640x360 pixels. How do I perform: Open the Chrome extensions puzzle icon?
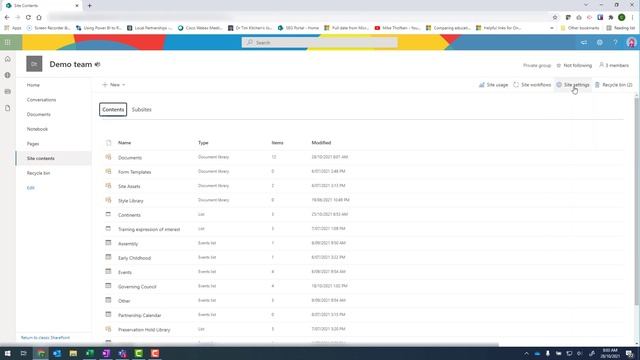[611, 17]
